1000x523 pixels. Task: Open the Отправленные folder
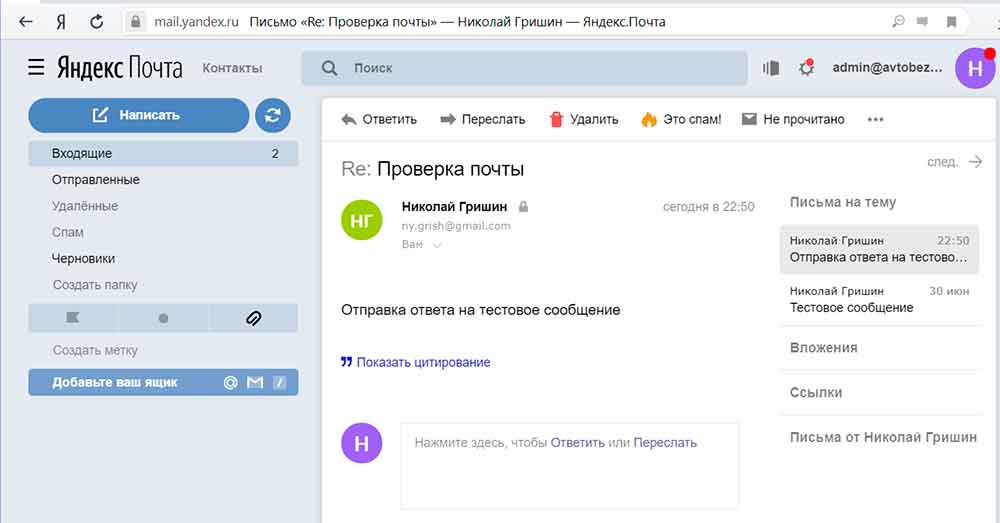click(x=96, y=180)
